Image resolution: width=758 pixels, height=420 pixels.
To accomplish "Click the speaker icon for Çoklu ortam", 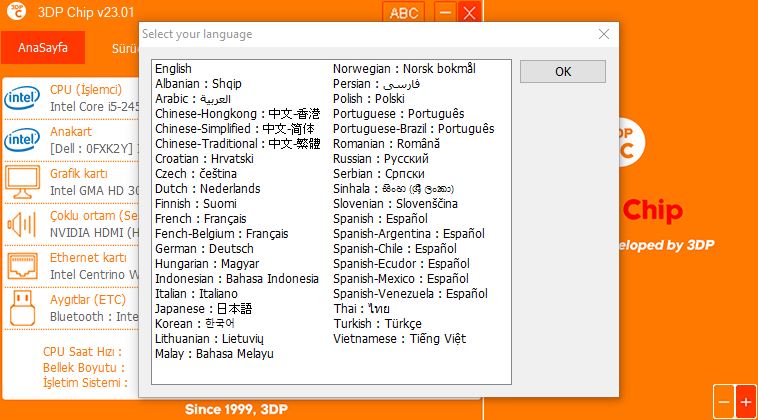I will point(22,224).
